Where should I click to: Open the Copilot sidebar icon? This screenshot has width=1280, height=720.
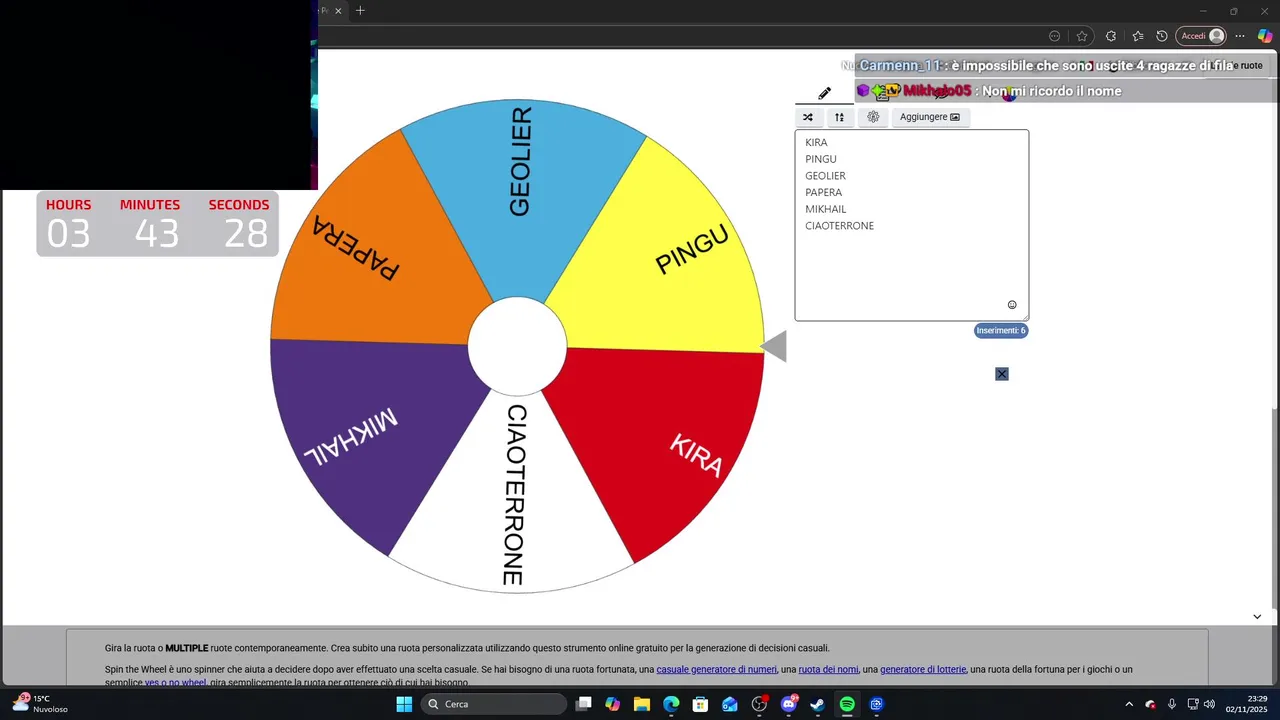(1265, 36)
